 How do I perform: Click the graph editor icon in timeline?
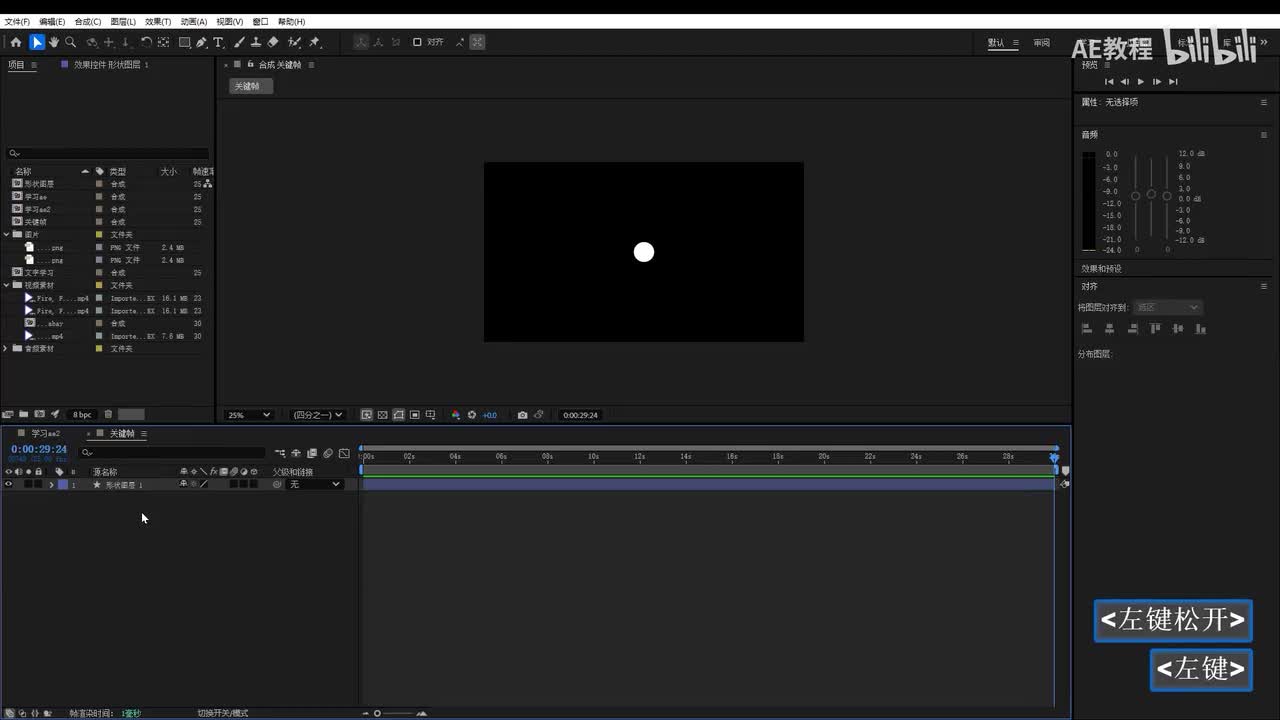(x=344, y=453)
